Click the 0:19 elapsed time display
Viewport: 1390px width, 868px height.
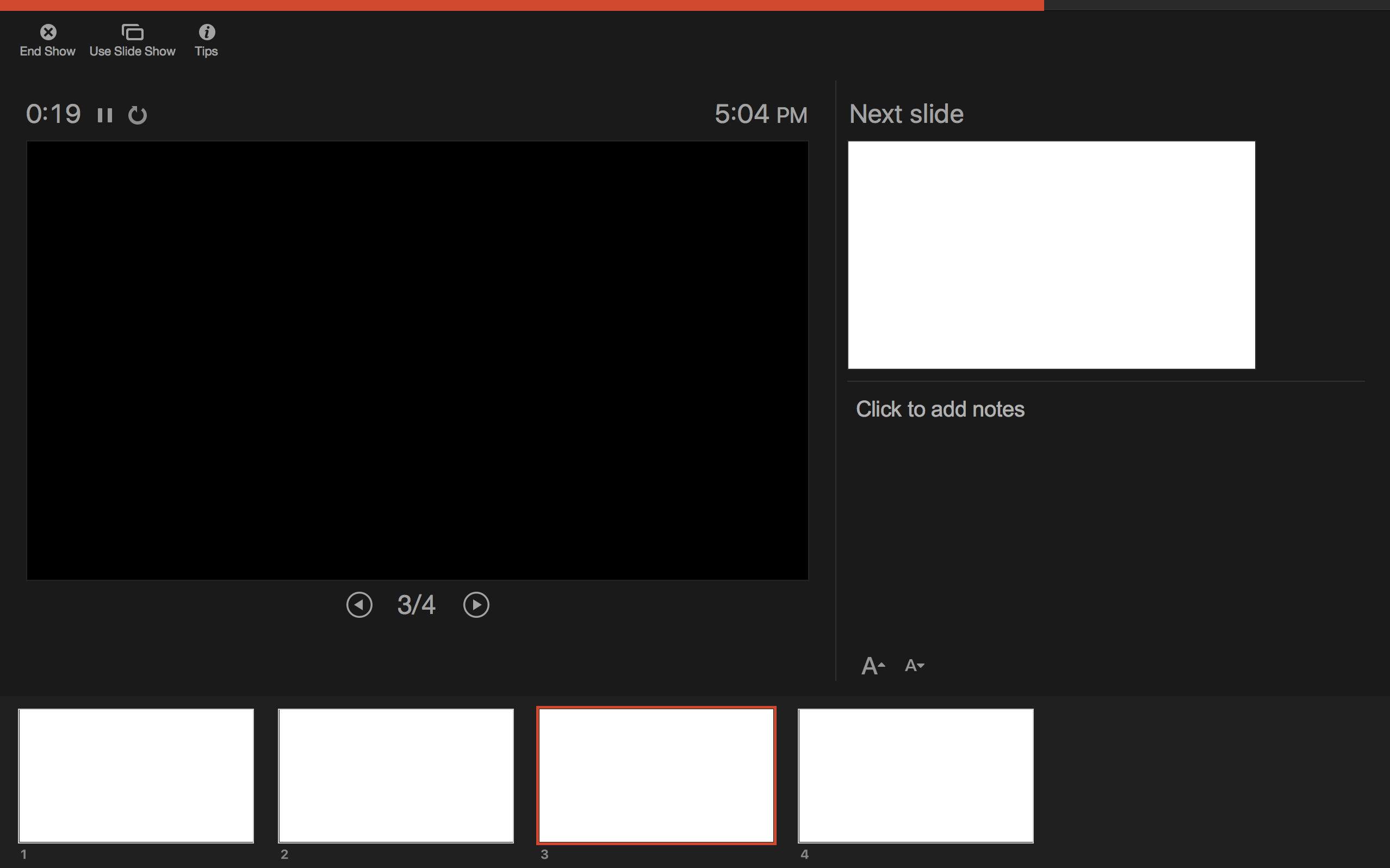click(x=53, y=114)
